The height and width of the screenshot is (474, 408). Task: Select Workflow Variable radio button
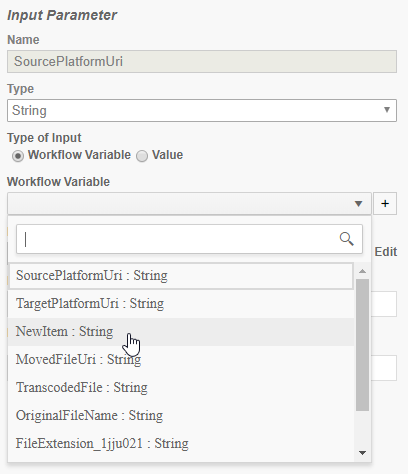coord(18,156)
